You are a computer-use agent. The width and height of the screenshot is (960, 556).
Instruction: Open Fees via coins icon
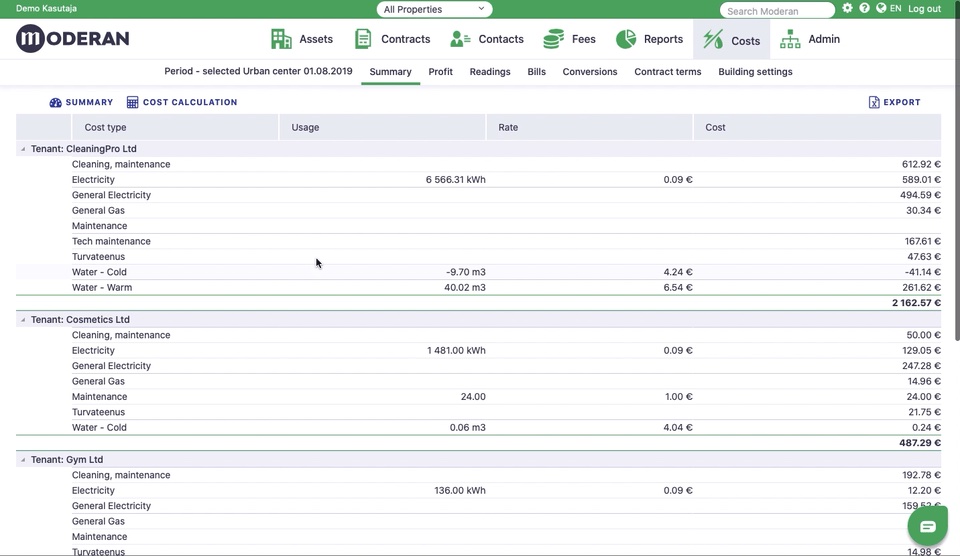click(x=553, y=39)
